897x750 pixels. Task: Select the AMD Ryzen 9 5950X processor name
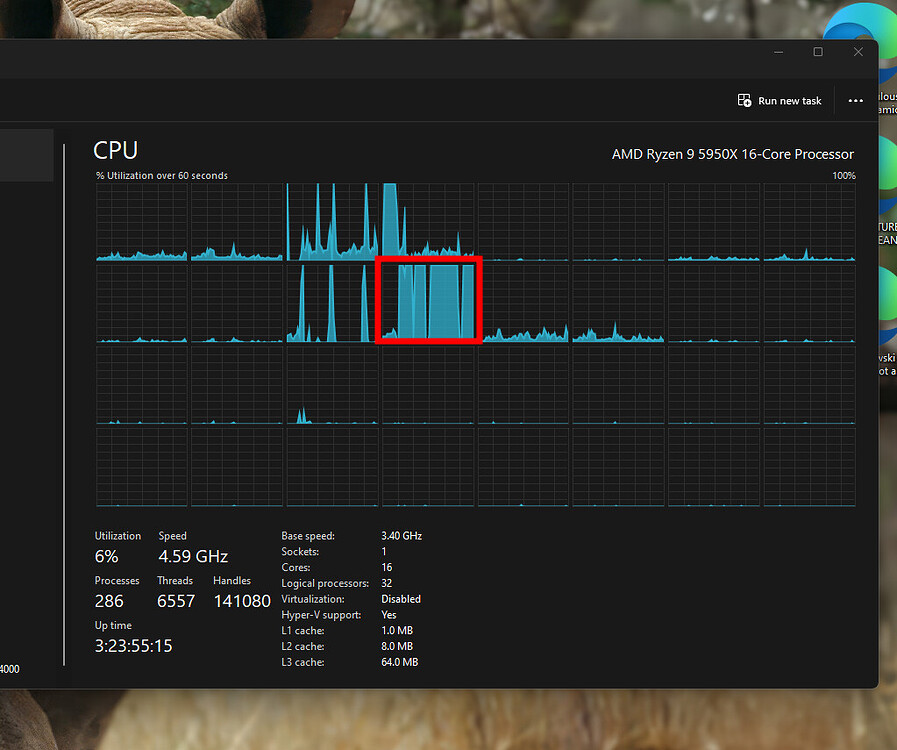point(733,154)
